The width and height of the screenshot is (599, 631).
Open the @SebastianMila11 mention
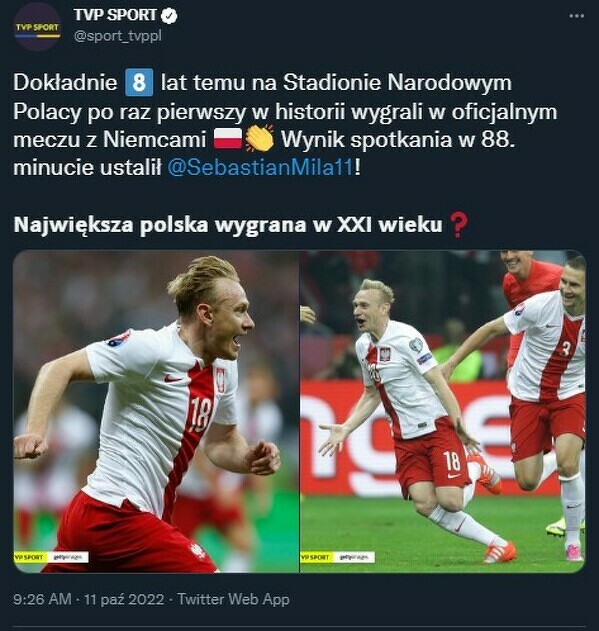tap(260, 167)
